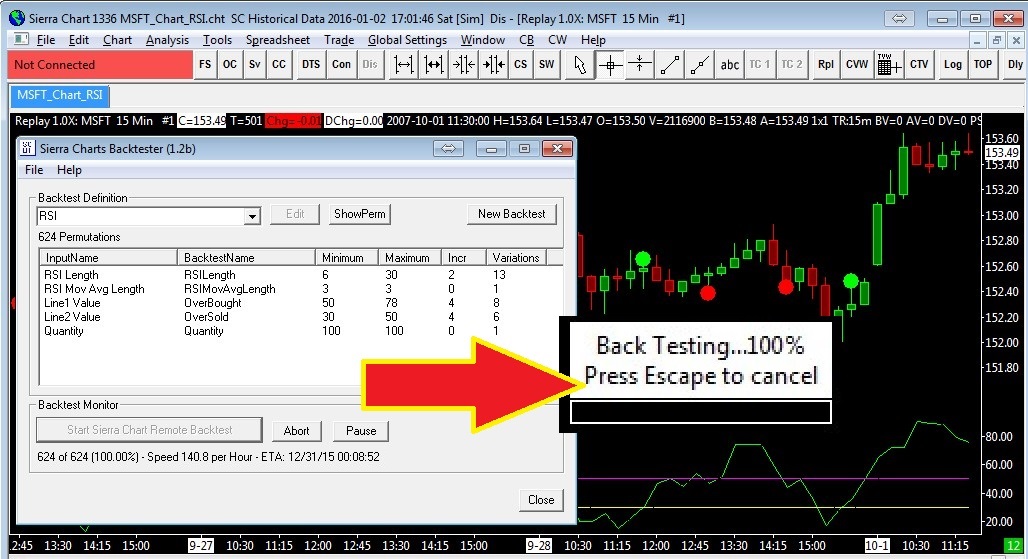Open the File menu in Sierra Chart

click(46, 40)
